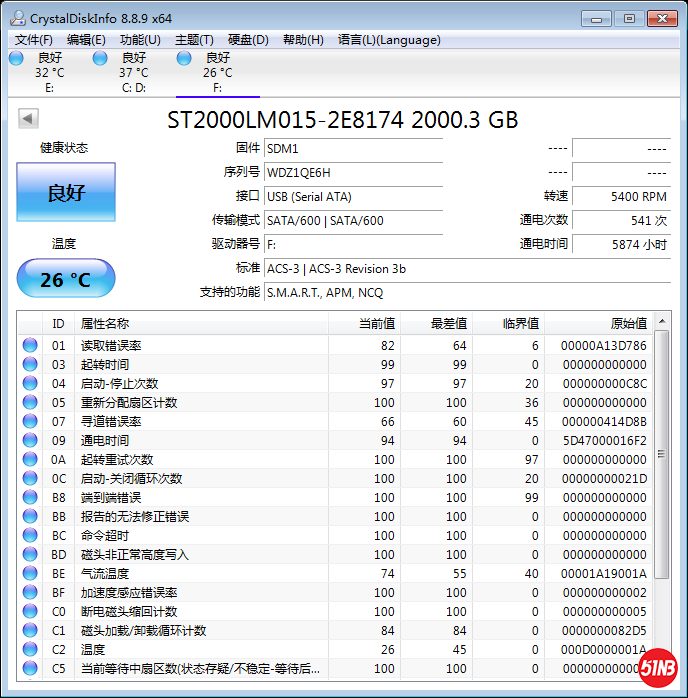Open the 文件(F) menu

click(34, 40)
